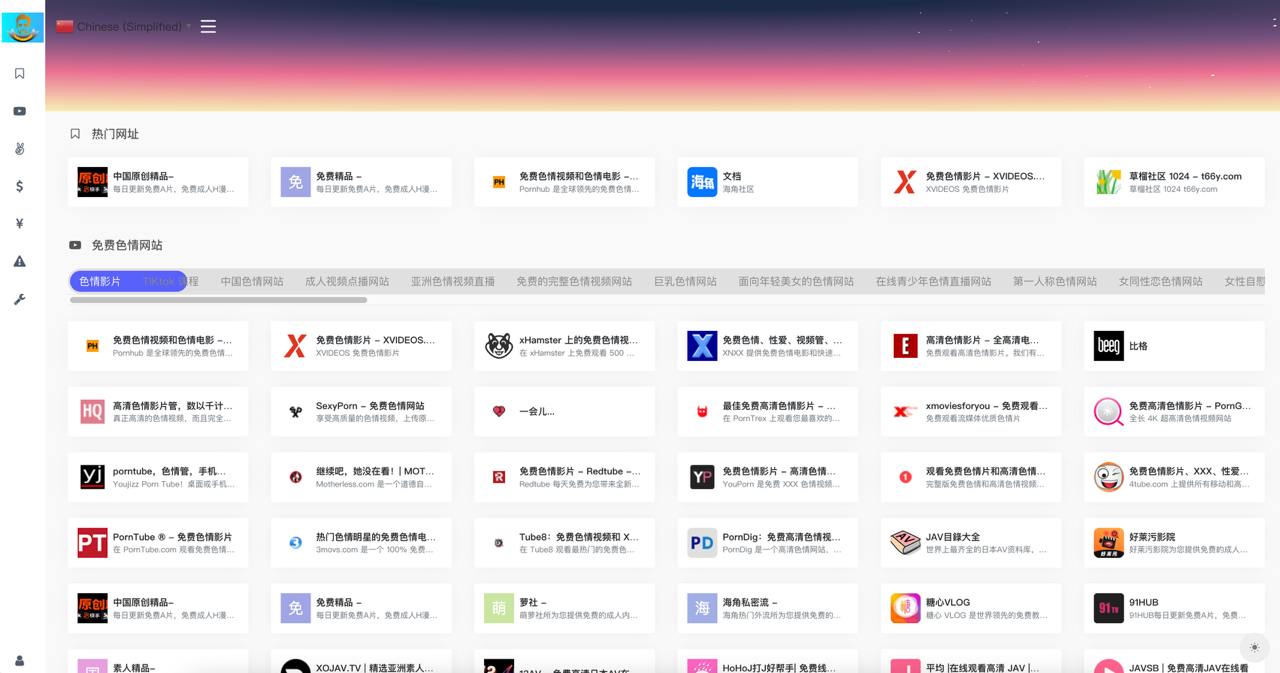Click the YJ icon of Youjizz card
Image resolution: width=1280 pixels, height=673 pixels.
click(x=92, y=477)
